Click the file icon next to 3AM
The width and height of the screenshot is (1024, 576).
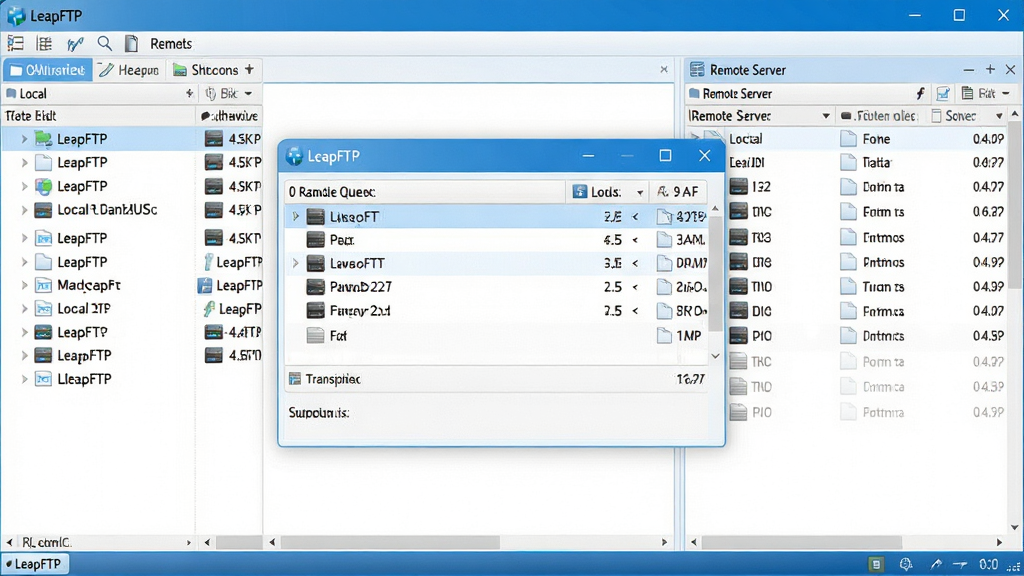[664, 240]
